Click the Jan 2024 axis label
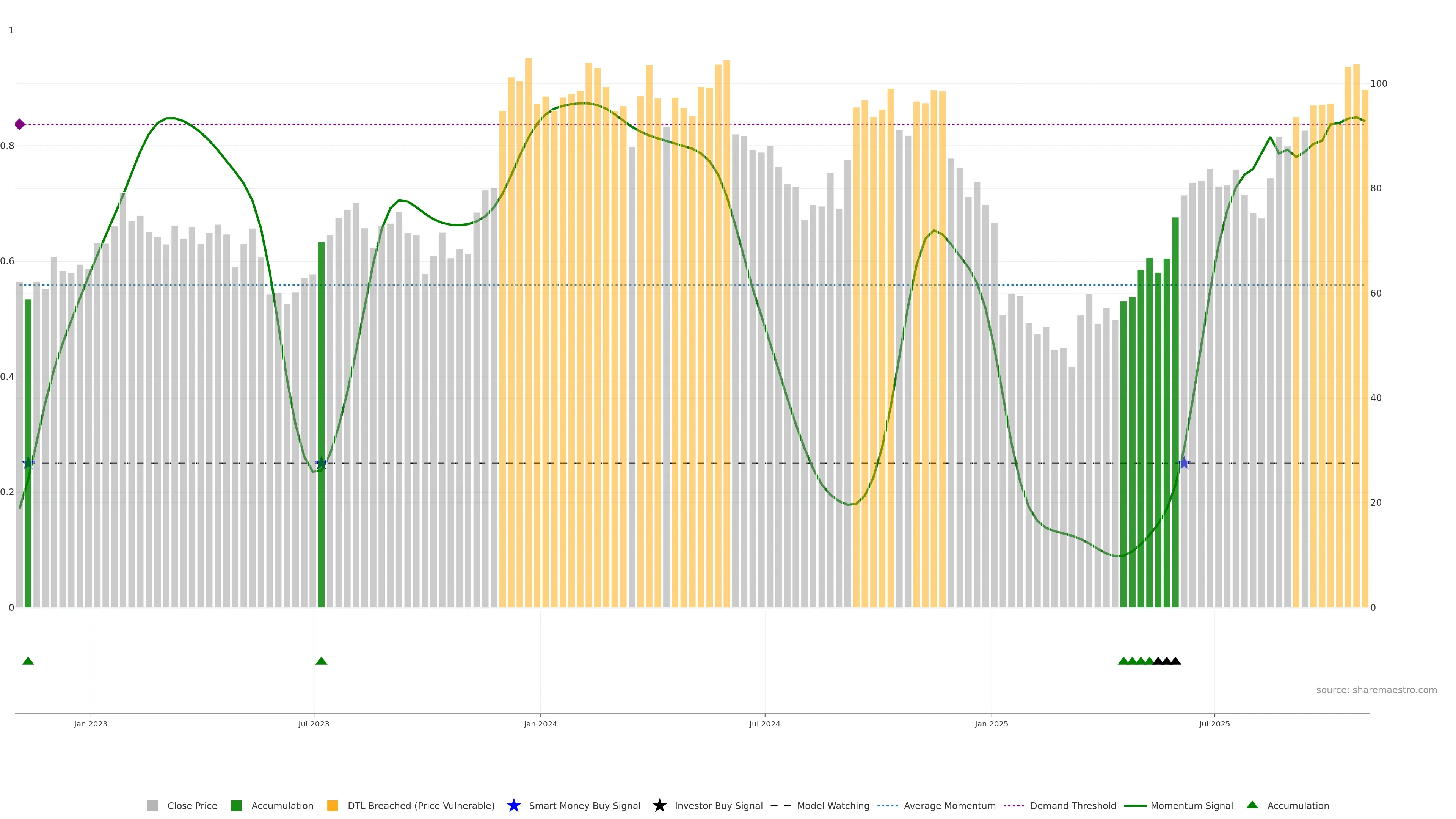Screen dimensions: 1456x819 pyautogui.click(x=540, y=723)
